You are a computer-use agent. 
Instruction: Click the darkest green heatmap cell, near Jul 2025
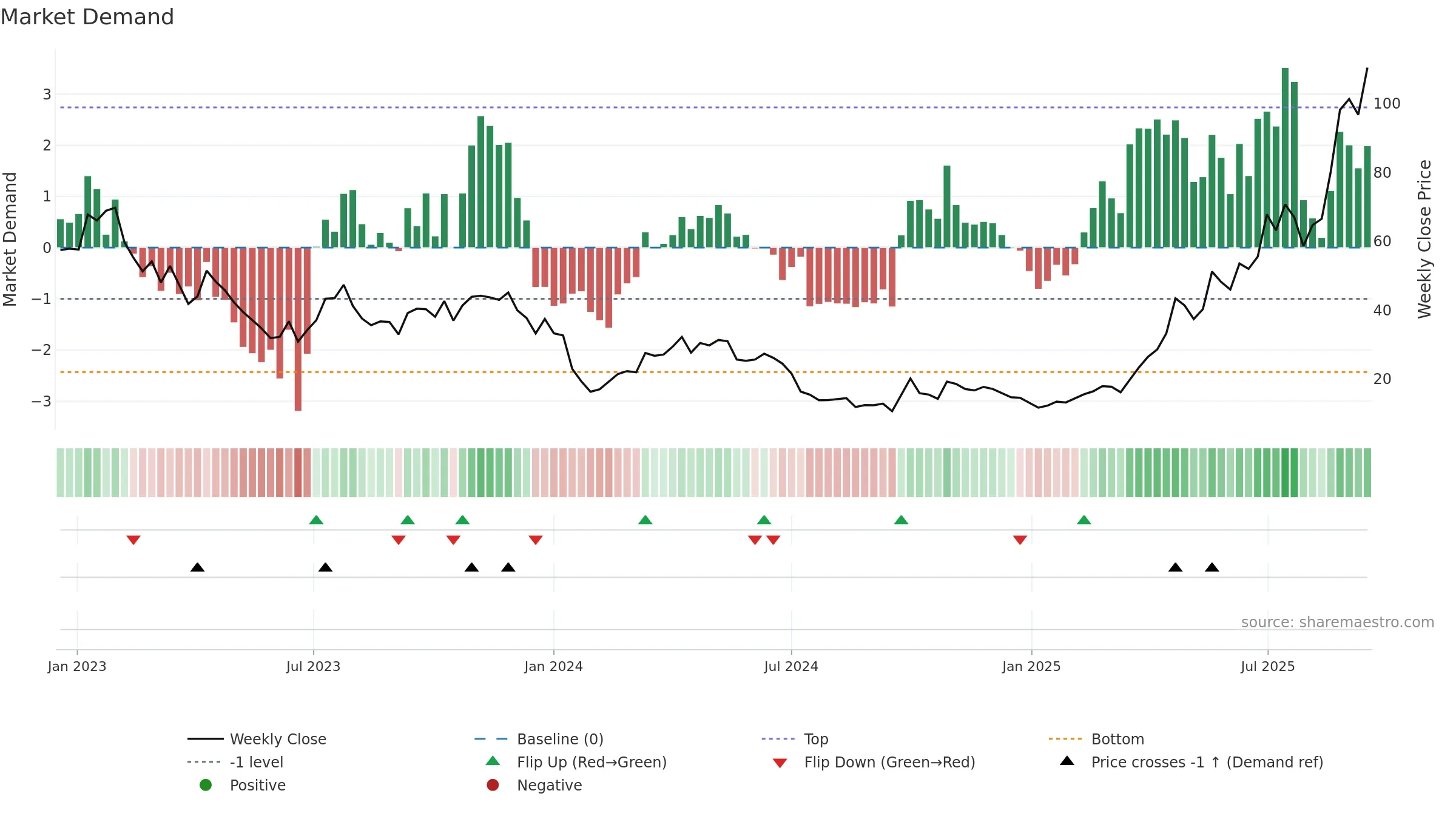pos(1285,473)
